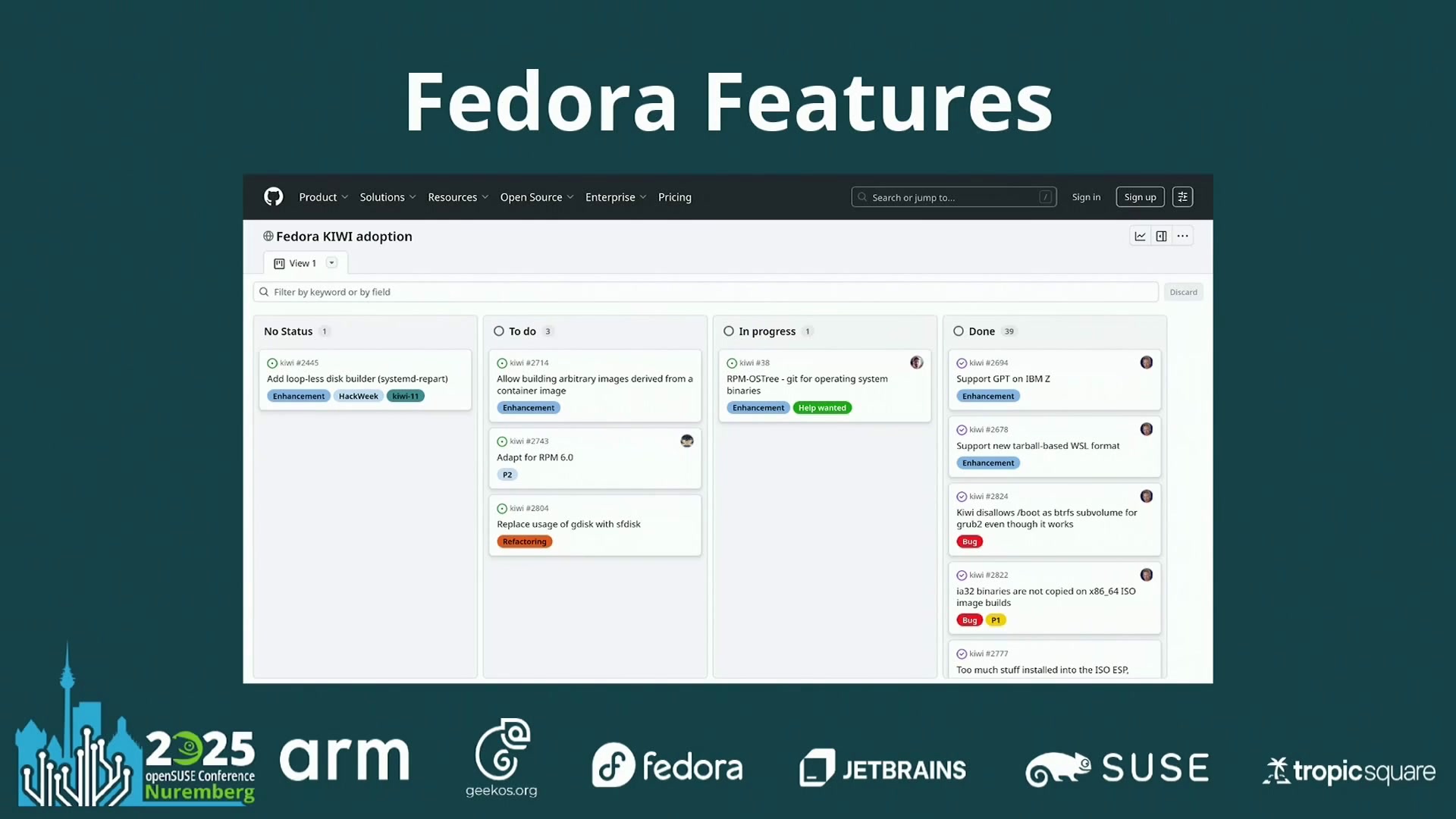Click the board icon on View 1 tab
The width and height of the screenshot is (1456, 819).
click(x=279, y=263)
